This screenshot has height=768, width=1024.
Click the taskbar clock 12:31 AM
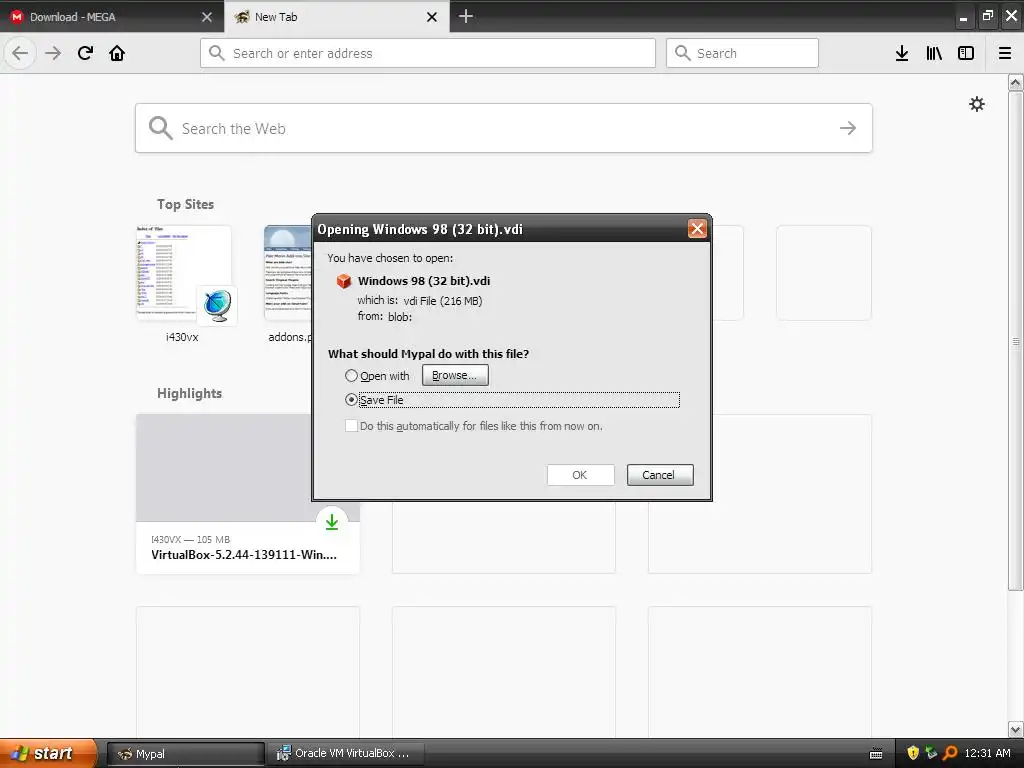987,753
